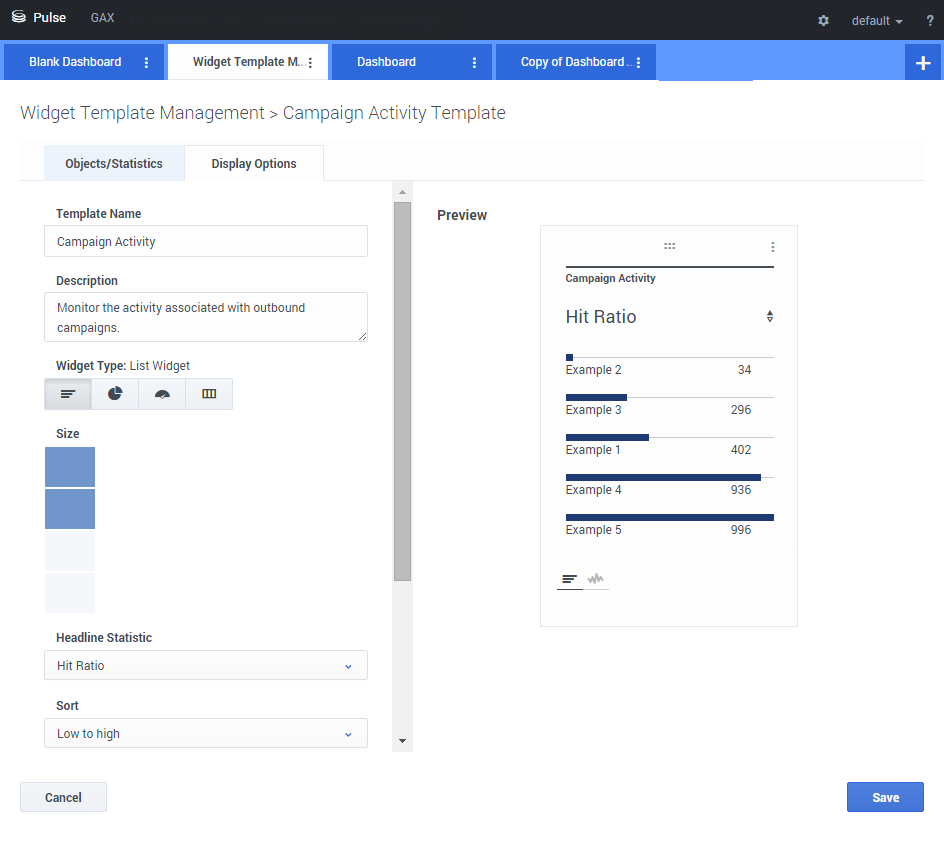Expand the Headline Statistic dropdown
The image size is (944, 842).
coord(206,666)
